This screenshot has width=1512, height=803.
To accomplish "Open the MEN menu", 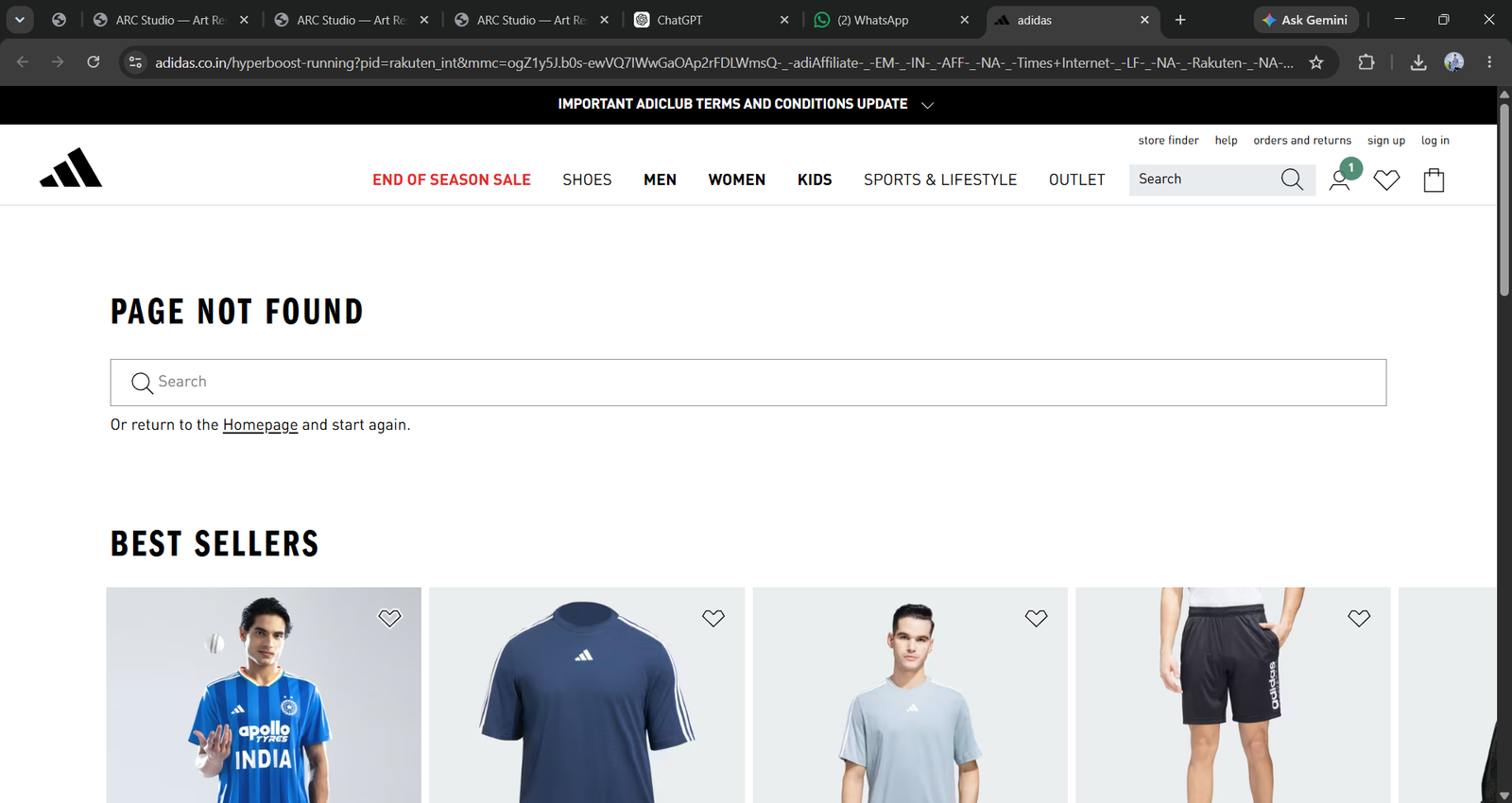I will point(660,179).
